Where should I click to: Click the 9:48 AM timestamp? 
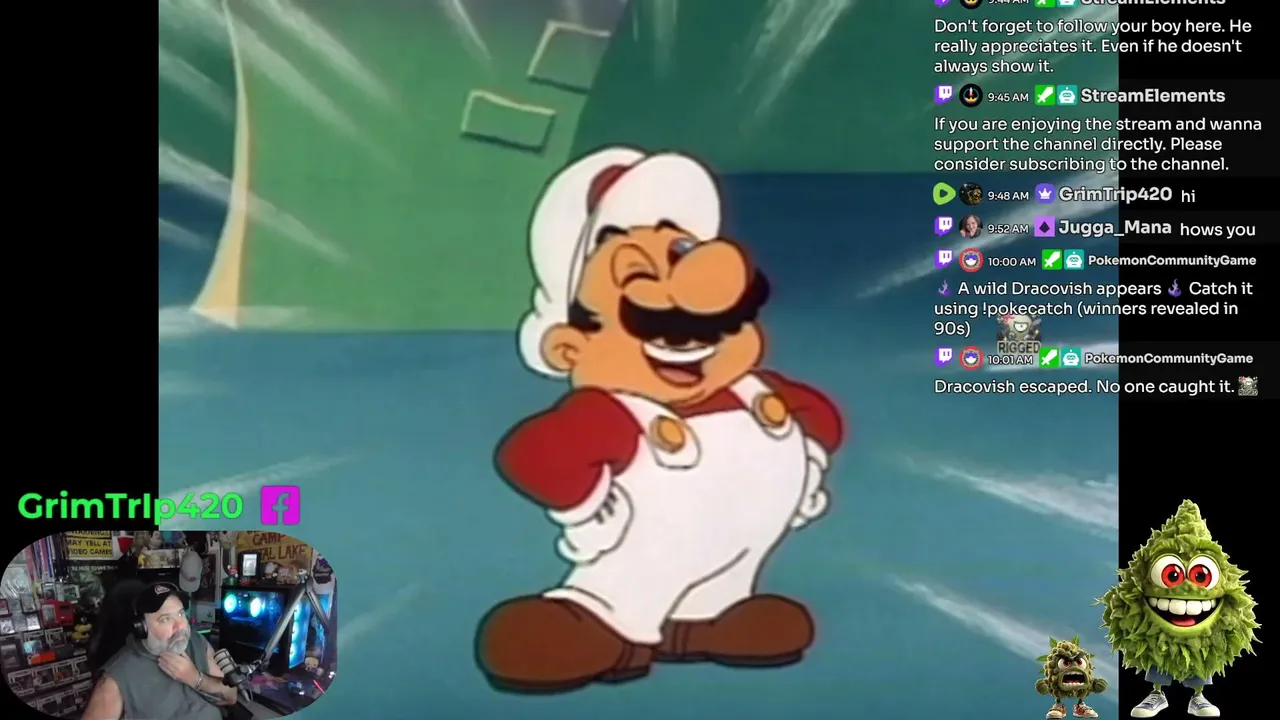coord(1008,195)
